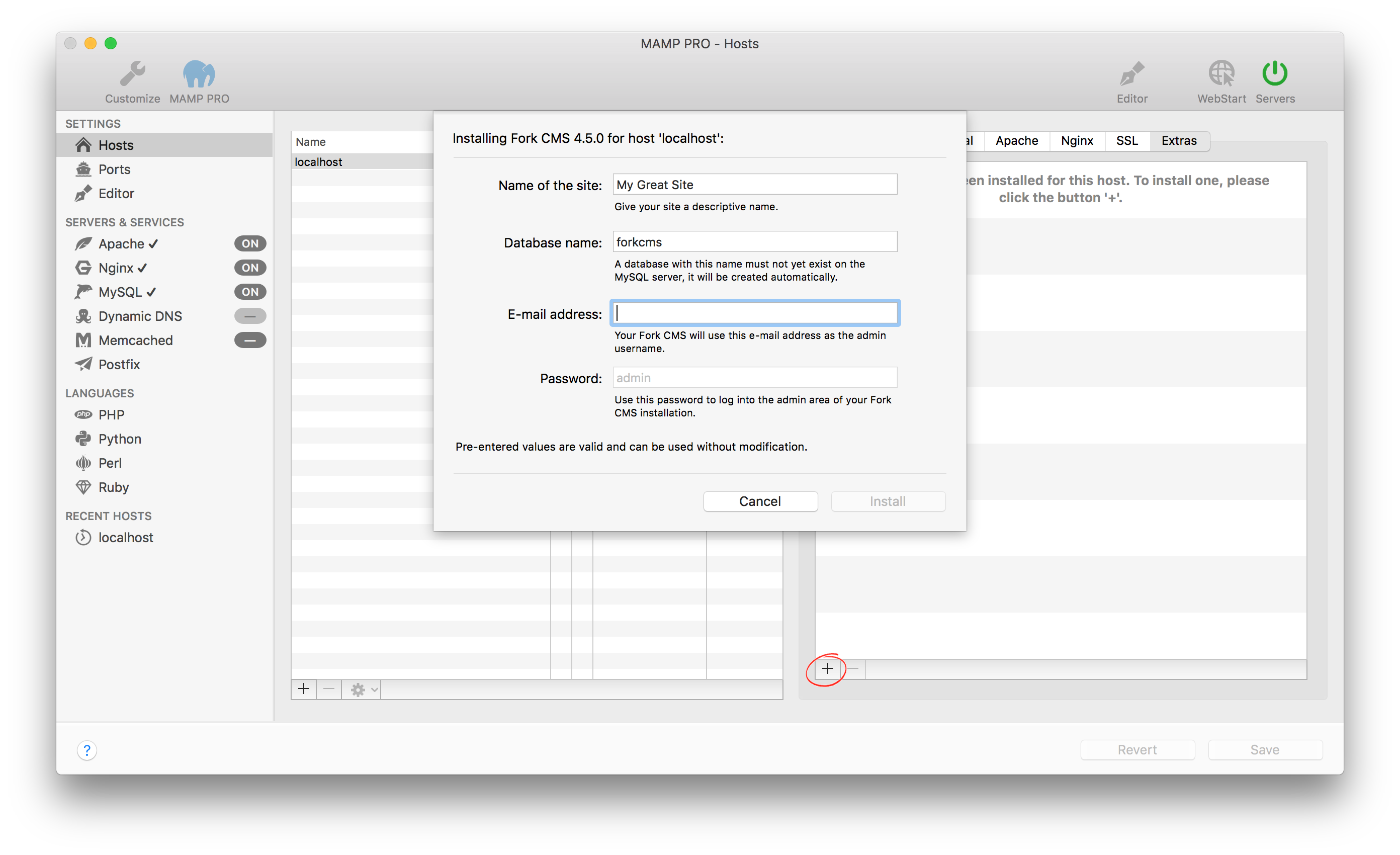Click the Name column header

(363, 142)
